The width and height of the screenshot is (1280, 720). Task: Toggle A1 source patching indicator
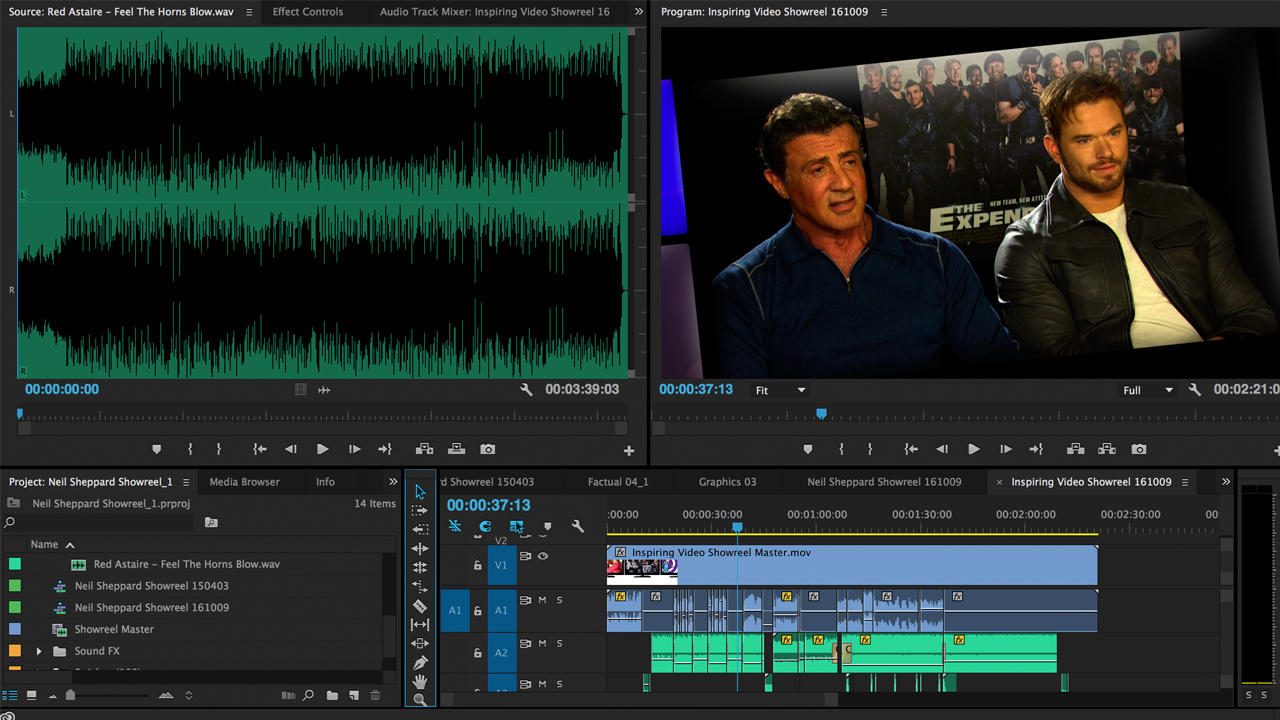455,610
